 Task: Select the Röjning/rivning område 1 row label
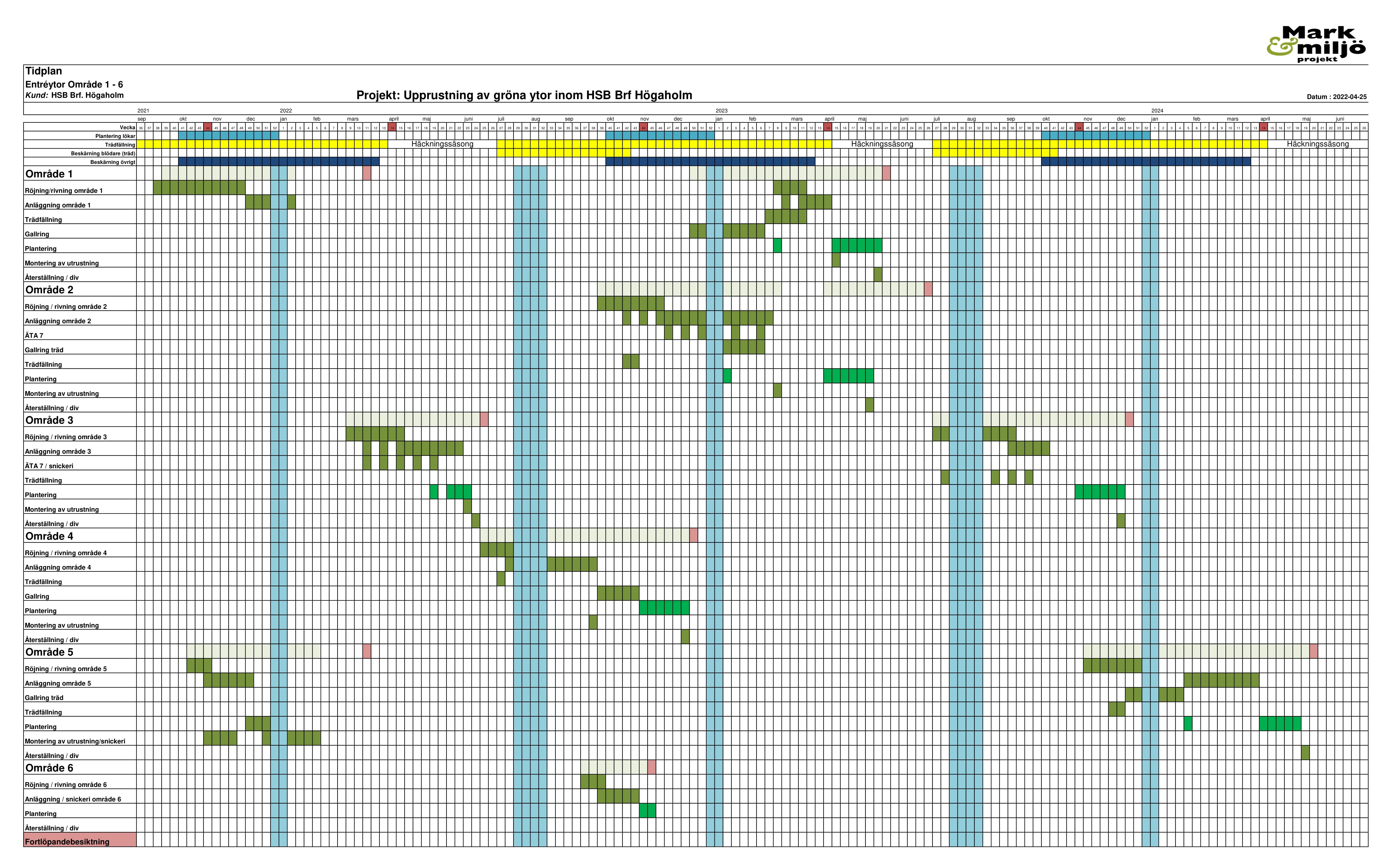click(x=64, y=191)
